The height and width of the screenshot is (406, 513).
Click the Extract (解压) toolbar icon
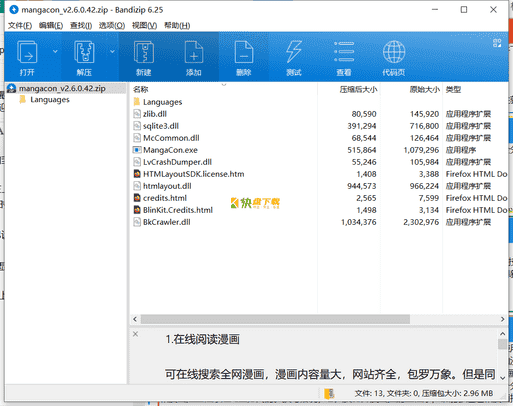coord(84,52)
